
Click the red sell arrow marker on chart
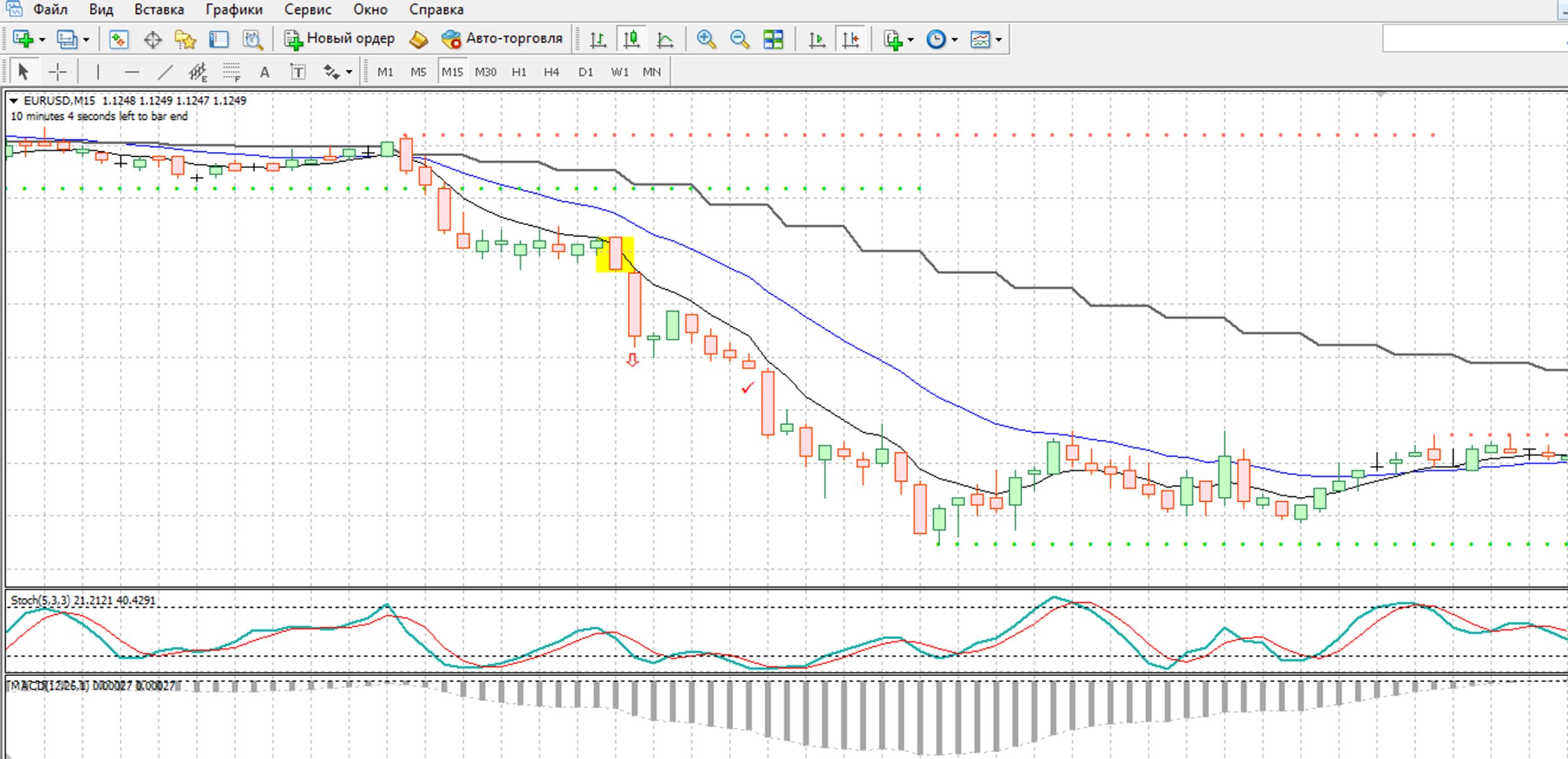pos(632,359)
